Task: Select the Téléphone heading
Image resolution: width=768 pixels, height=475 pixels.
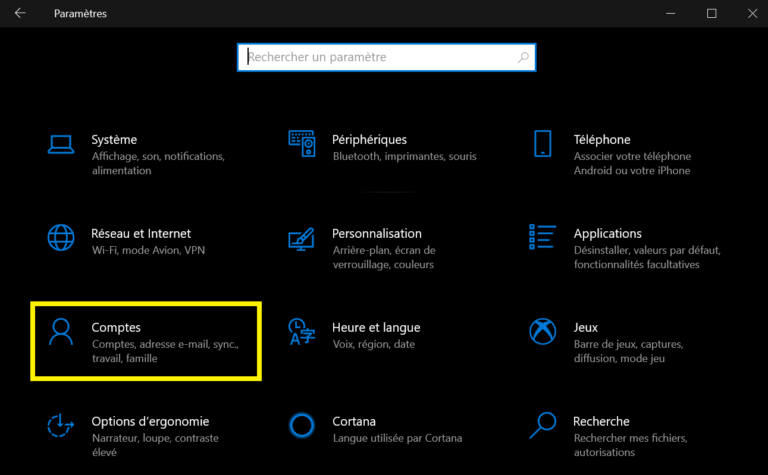Action: (602, 140)
